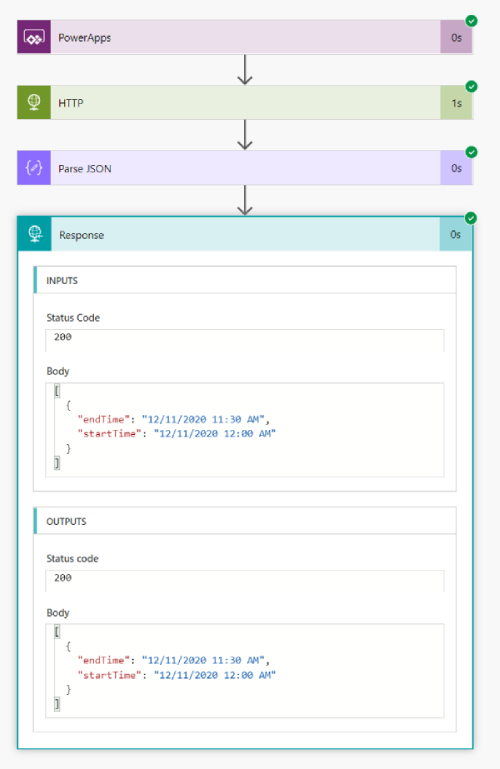Click the Parse JSON success checkmark

[472, 152]
